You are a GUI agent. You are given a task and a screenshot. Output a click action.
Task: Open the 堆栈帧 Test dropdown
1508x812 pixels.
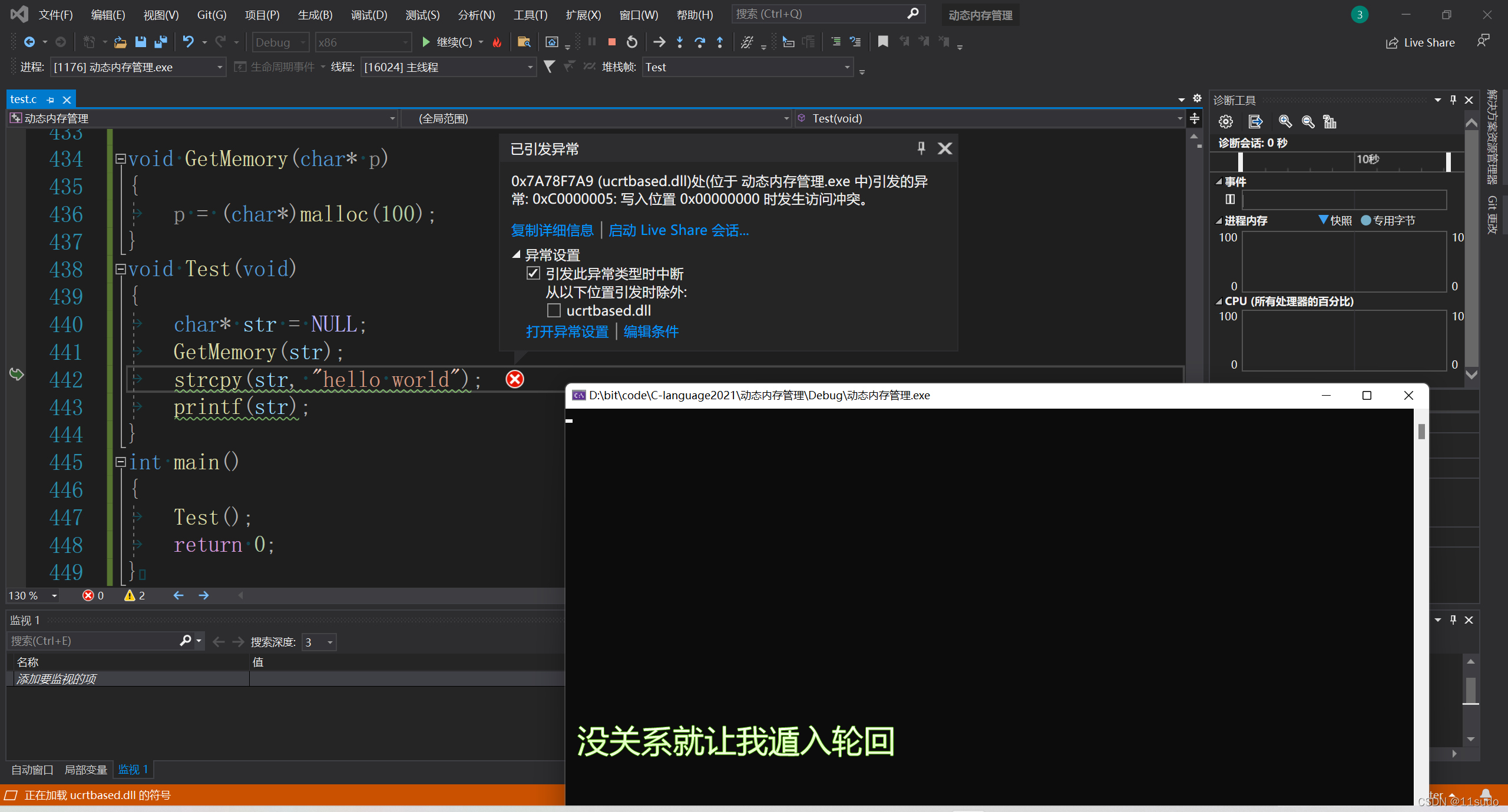click(847, 67)
